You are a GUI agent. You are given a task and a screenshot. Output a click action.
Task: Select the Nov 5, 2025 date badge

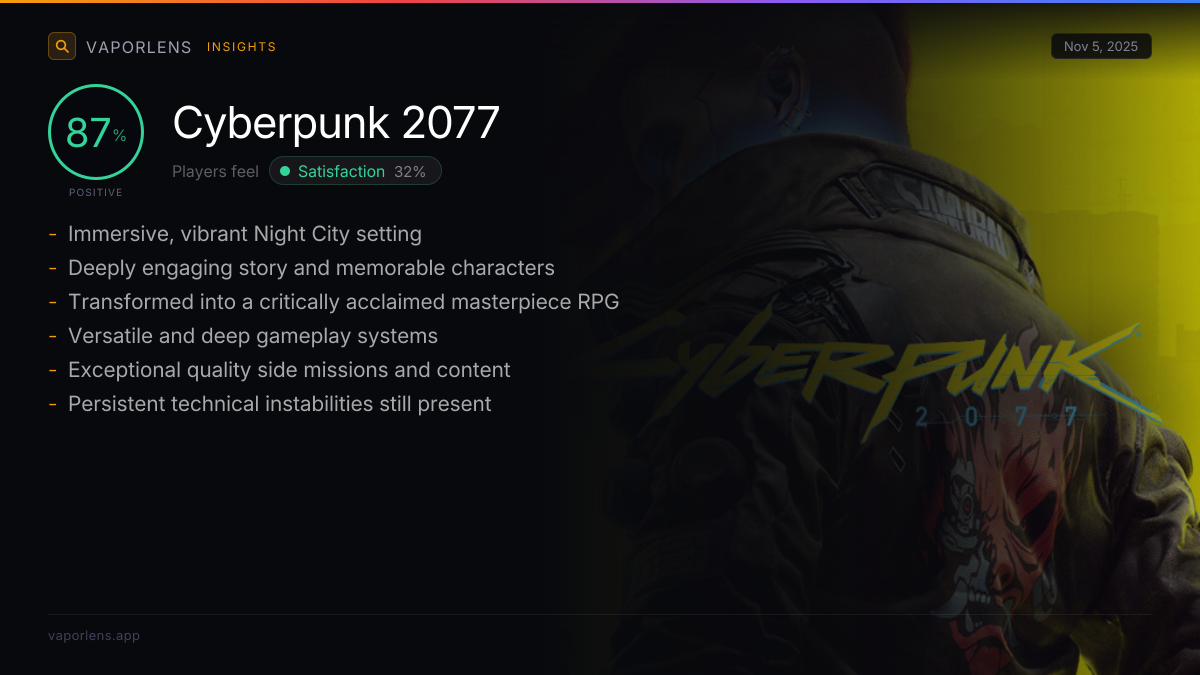[1101, 46]
